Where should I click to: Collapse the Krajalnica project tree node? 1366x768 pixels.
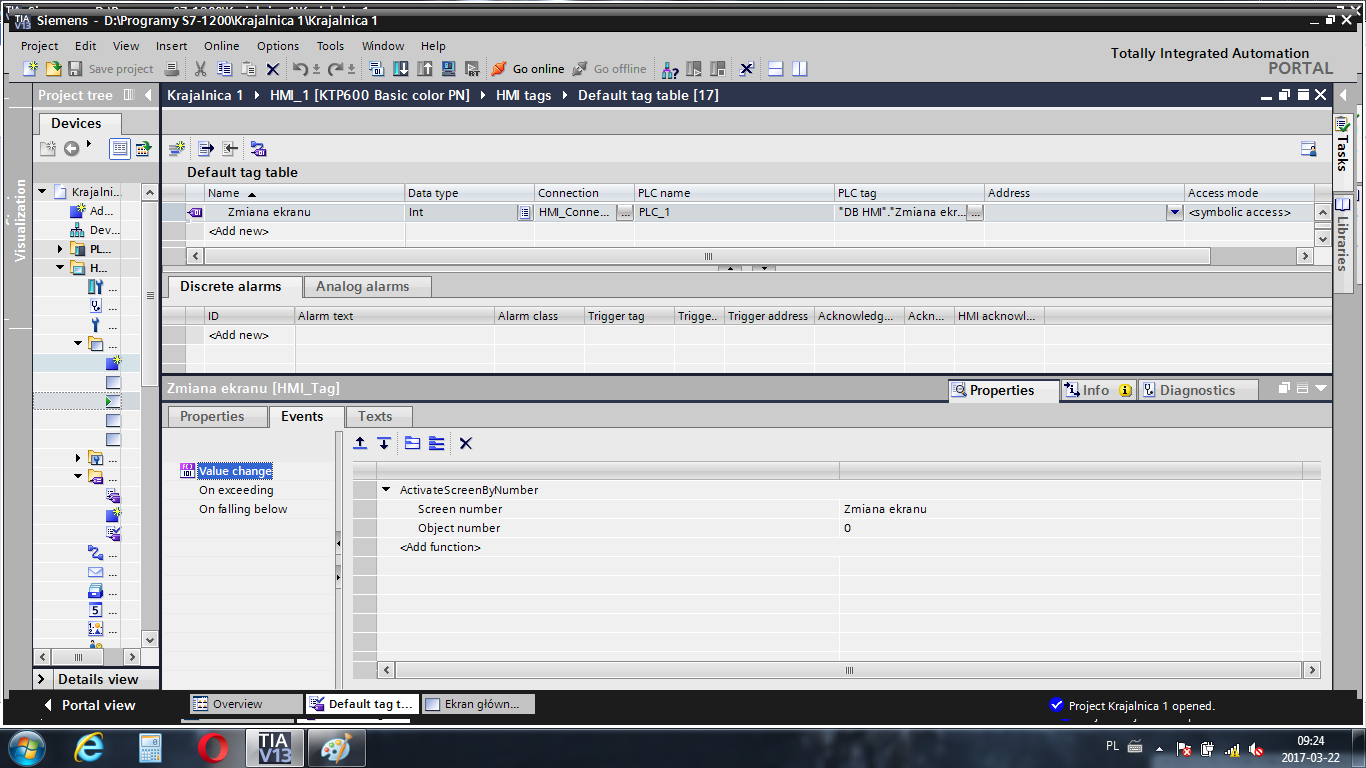42,191
